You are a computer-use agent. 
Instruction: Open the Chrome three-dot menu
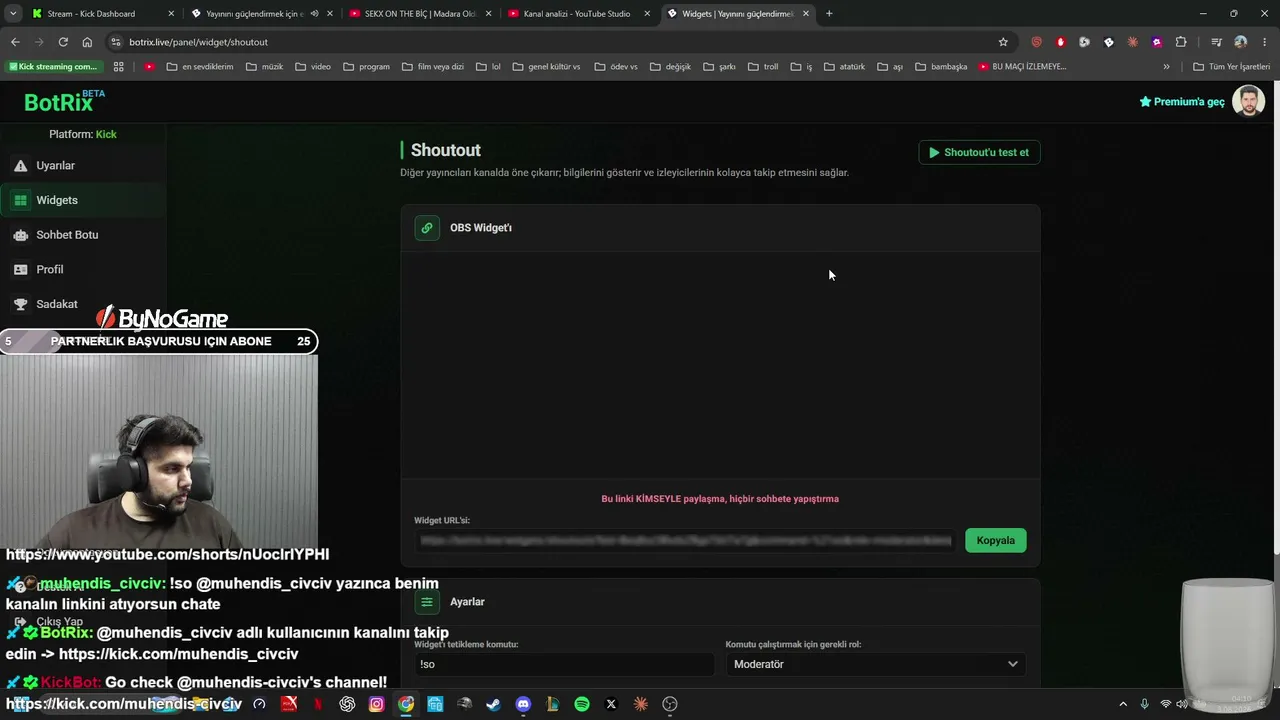click(x=1264, y=42)
